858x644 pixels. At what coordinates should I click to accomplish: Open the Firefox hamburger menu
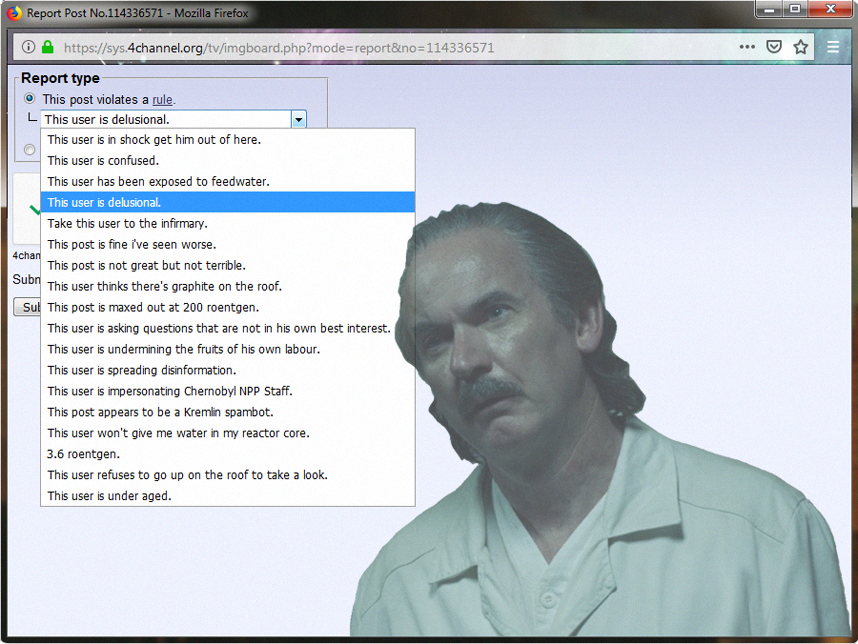[833, 47]
